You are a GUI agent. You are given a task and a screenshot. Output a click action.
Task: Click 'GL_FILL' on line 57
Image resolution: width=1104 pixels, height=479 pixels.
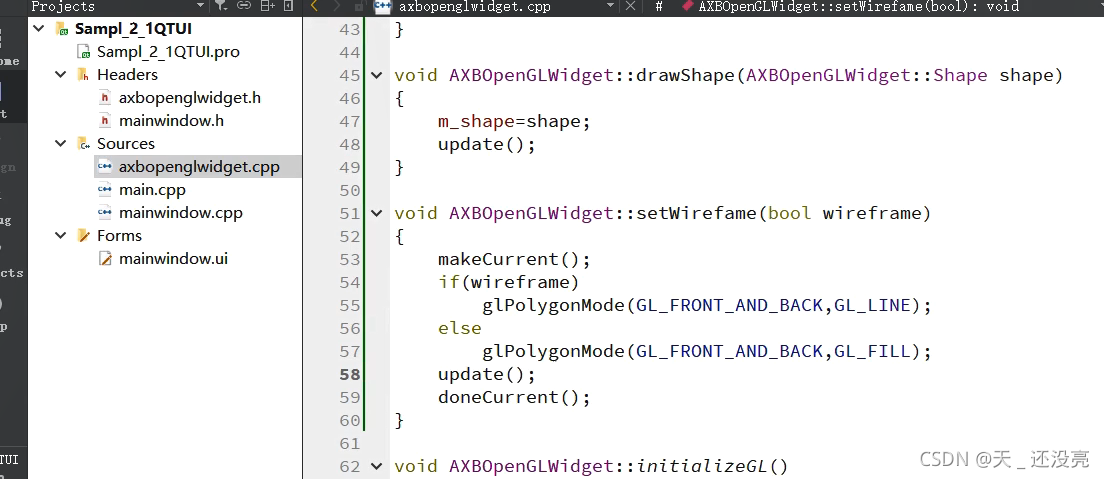coord(872,352)
